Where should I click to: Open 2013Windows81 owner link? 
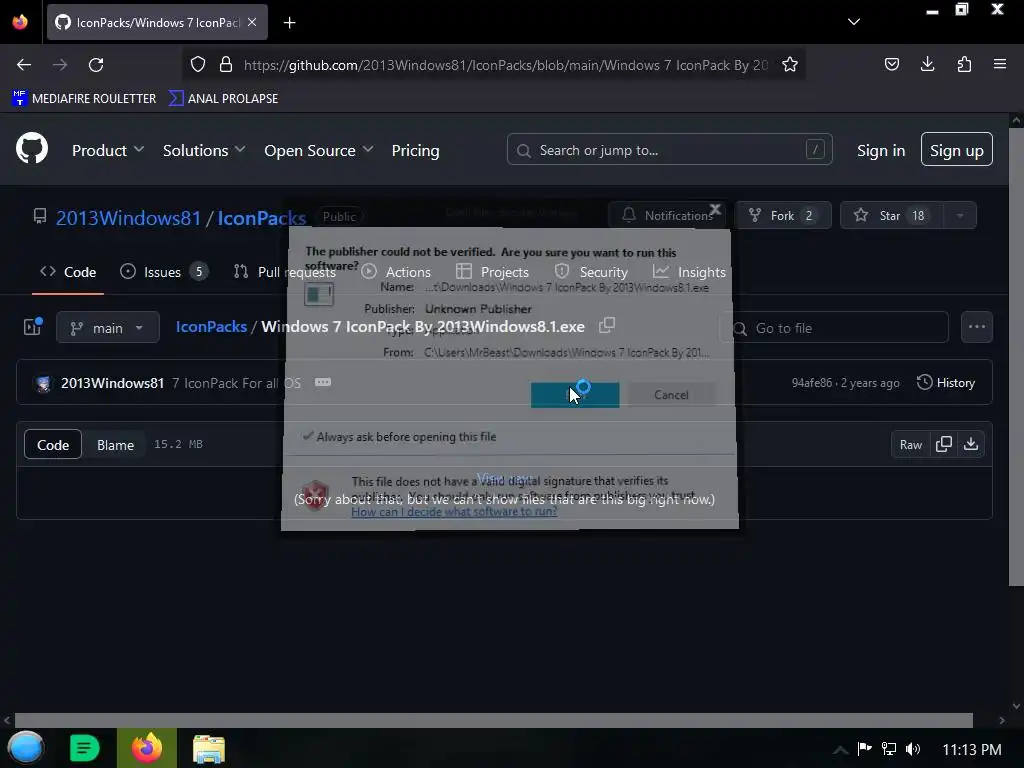click(x=128, y=217)
